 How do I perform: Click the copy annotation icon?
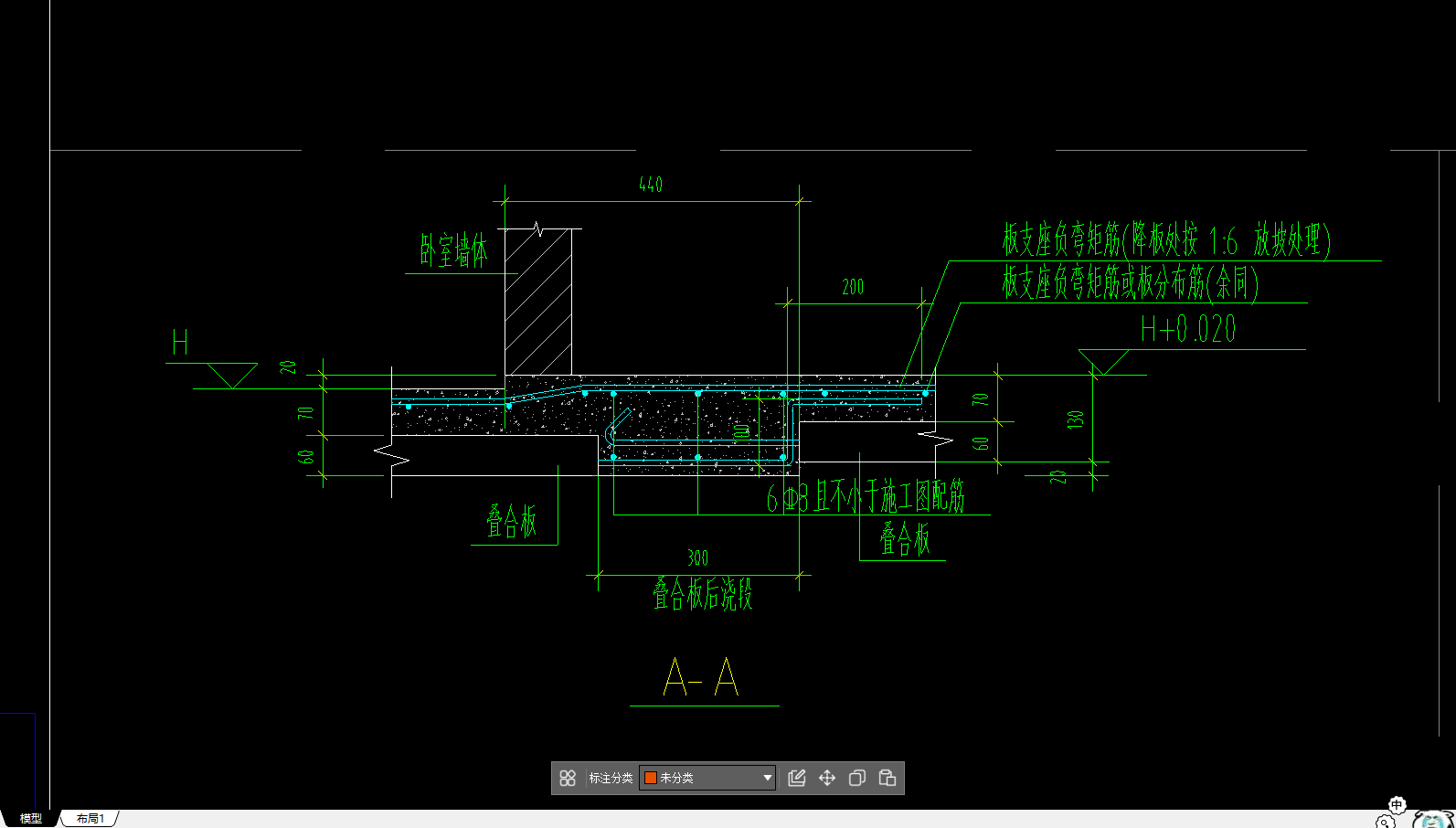pyautogui.click(x=857, y=778)
